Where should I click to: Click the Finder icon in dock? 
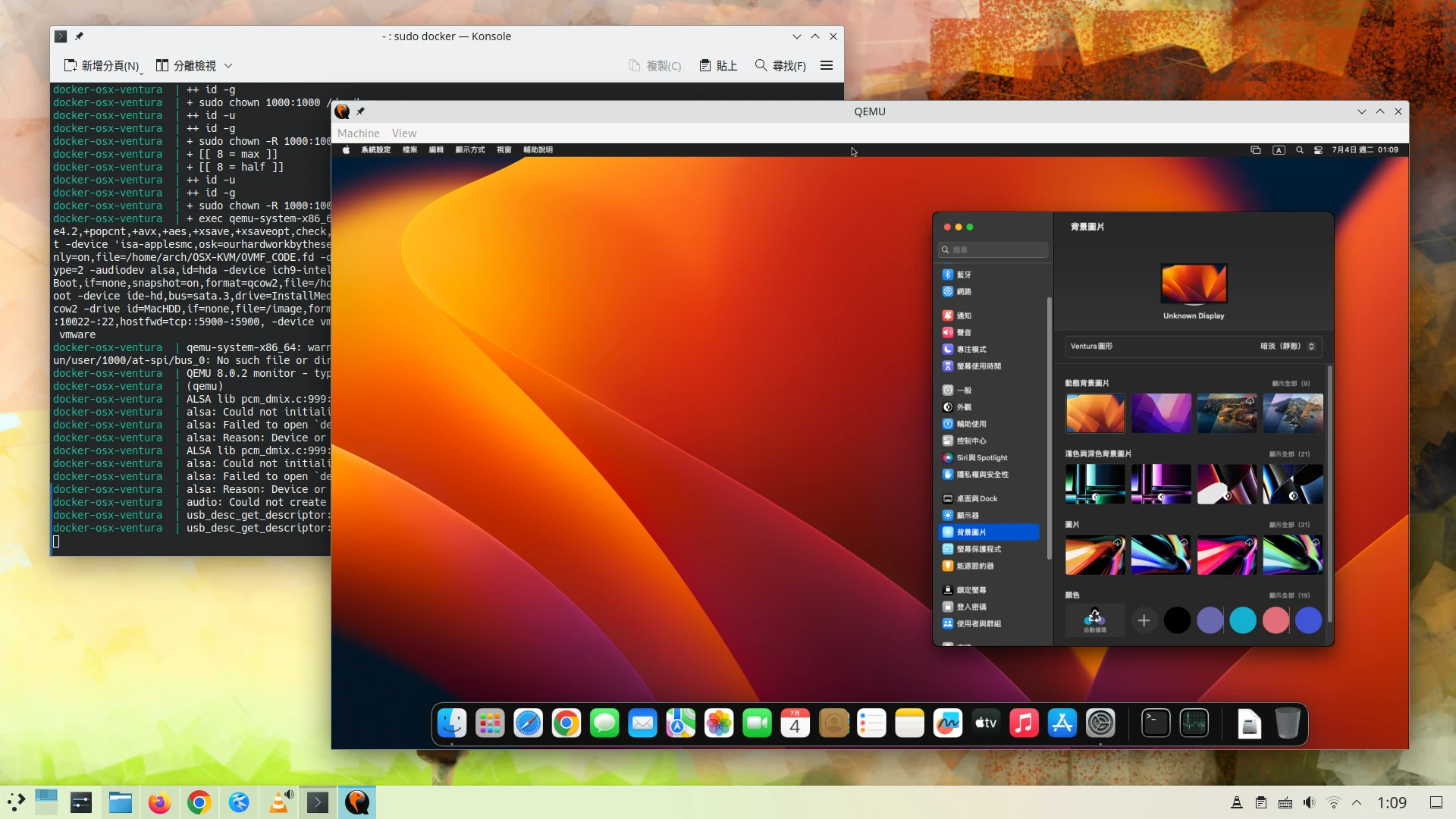click(452, 723)
